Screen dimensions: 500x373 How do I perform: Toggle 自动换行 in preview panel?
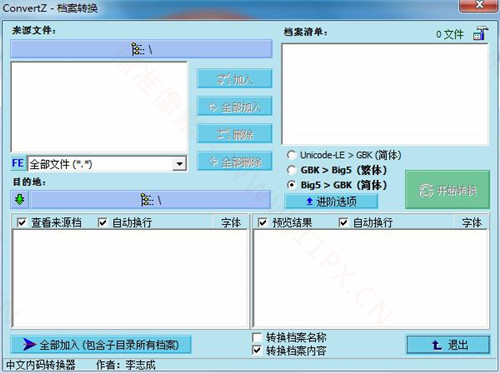pyautogui.click(x=343, y=222)
